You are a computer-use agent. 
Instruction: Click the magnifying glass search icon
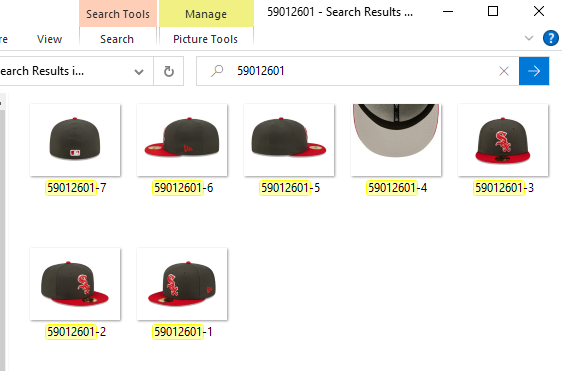[217, 71]
